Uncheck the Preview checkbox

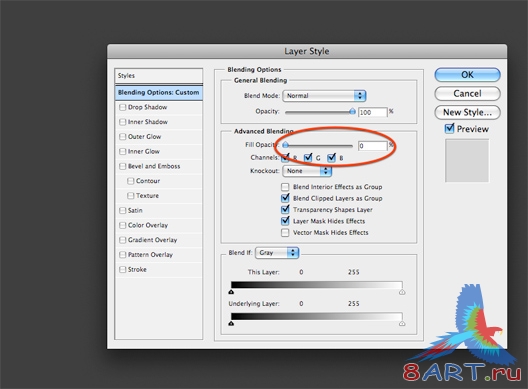pyautogui.click(x=450, y=129)
